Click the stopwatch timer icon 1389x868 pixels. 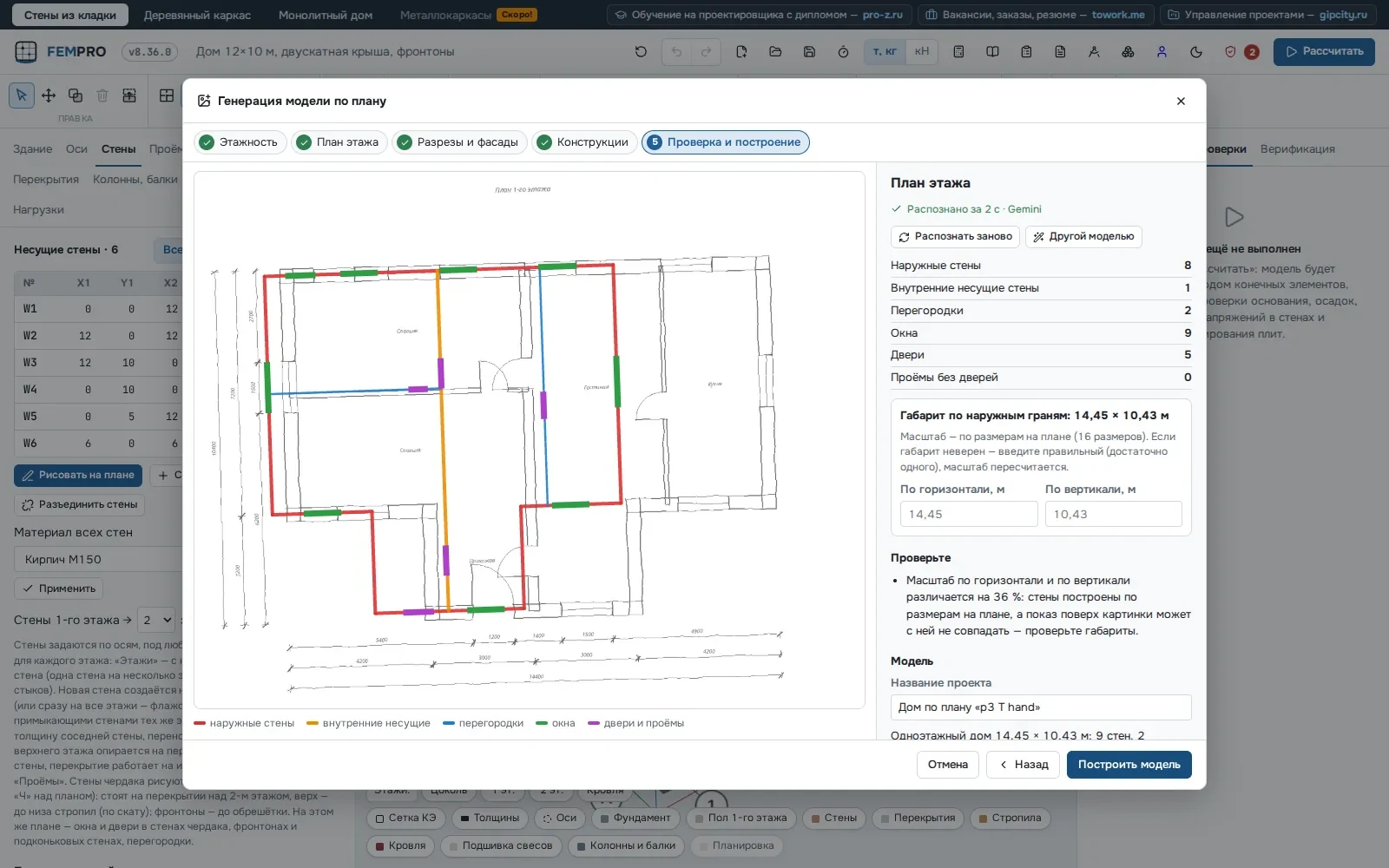tap(843, 52)
